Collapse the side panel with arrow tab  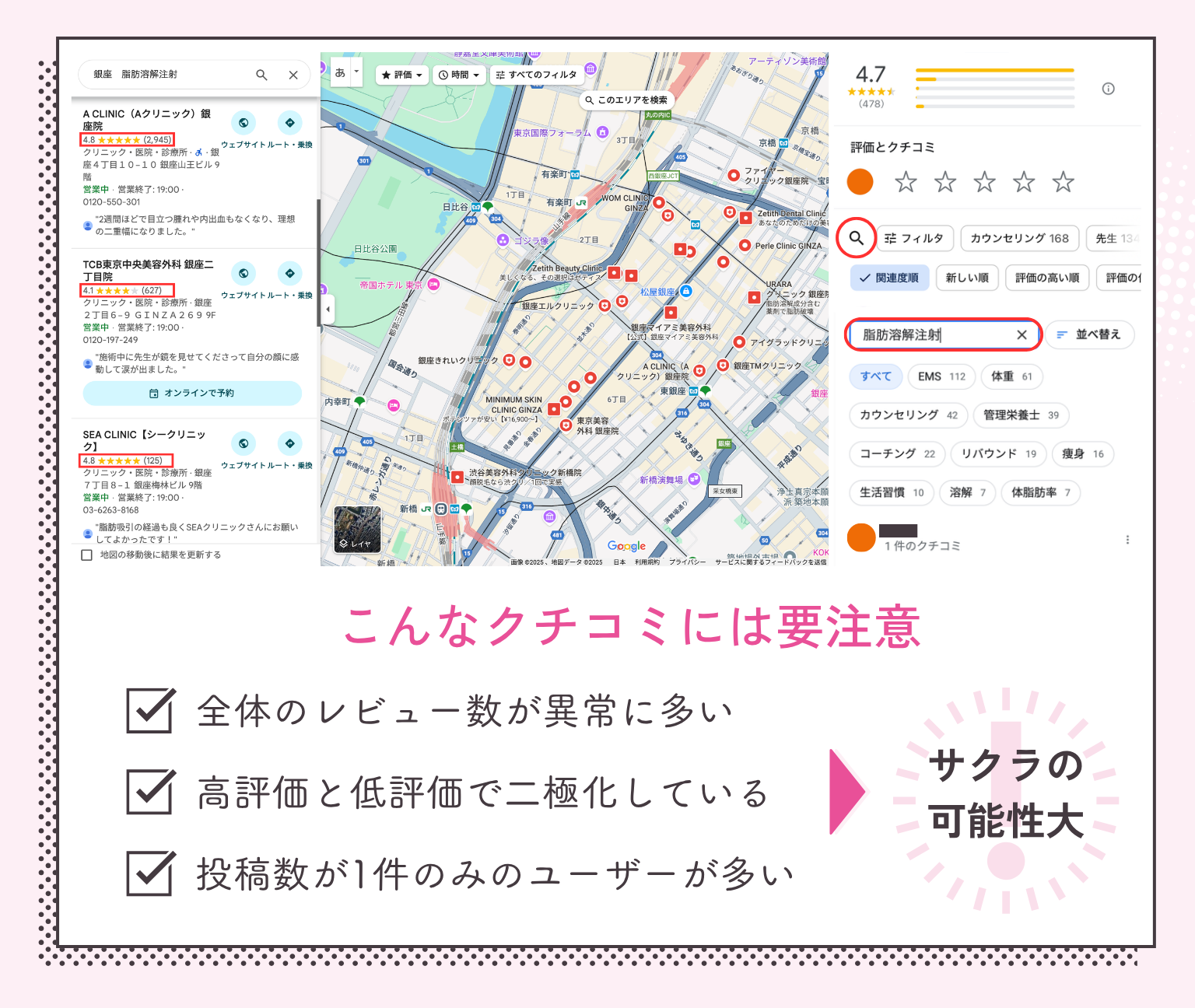[328, 309]
